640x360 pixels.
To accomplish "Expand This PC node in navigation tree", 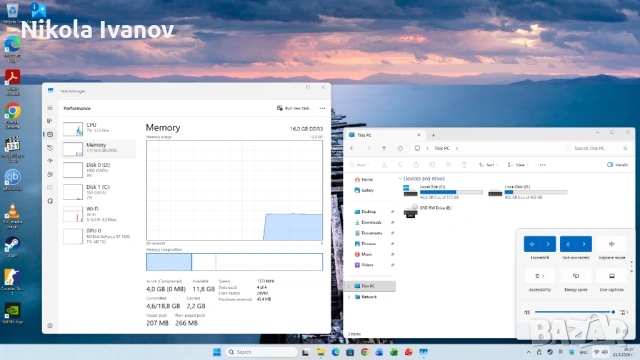I will 349,286.
